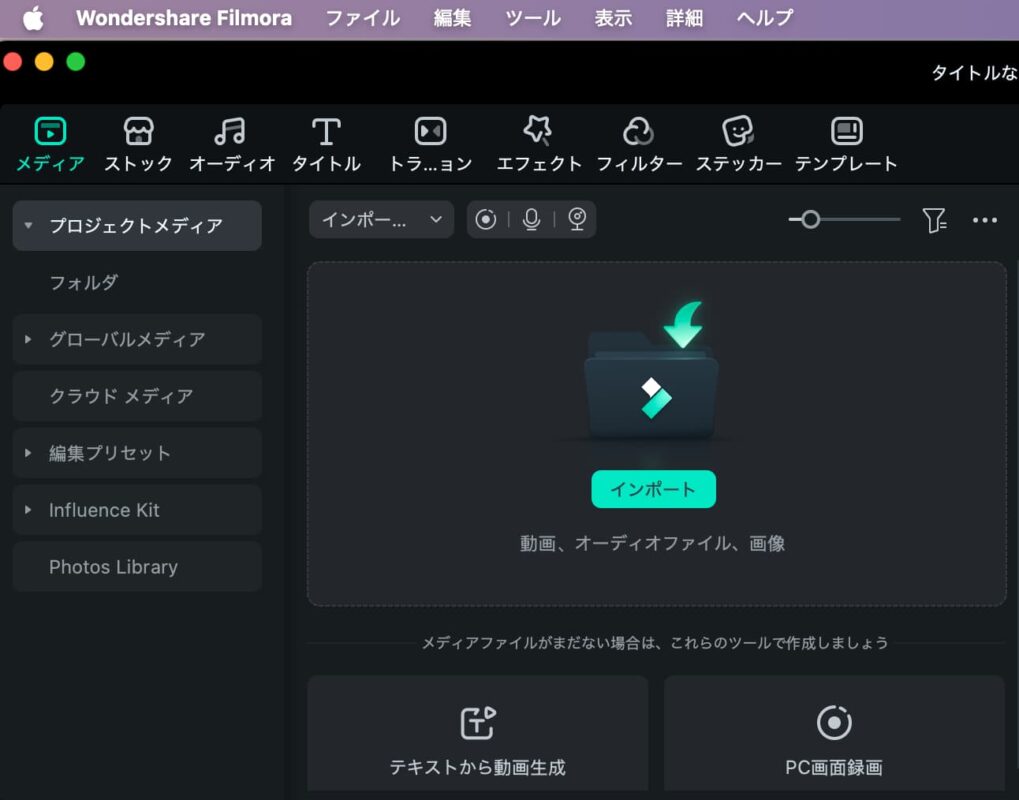Viewport: 1019px width, 800px height.
Task: Click the thumbnail size slider handle
Action: [x=810, y=220]
